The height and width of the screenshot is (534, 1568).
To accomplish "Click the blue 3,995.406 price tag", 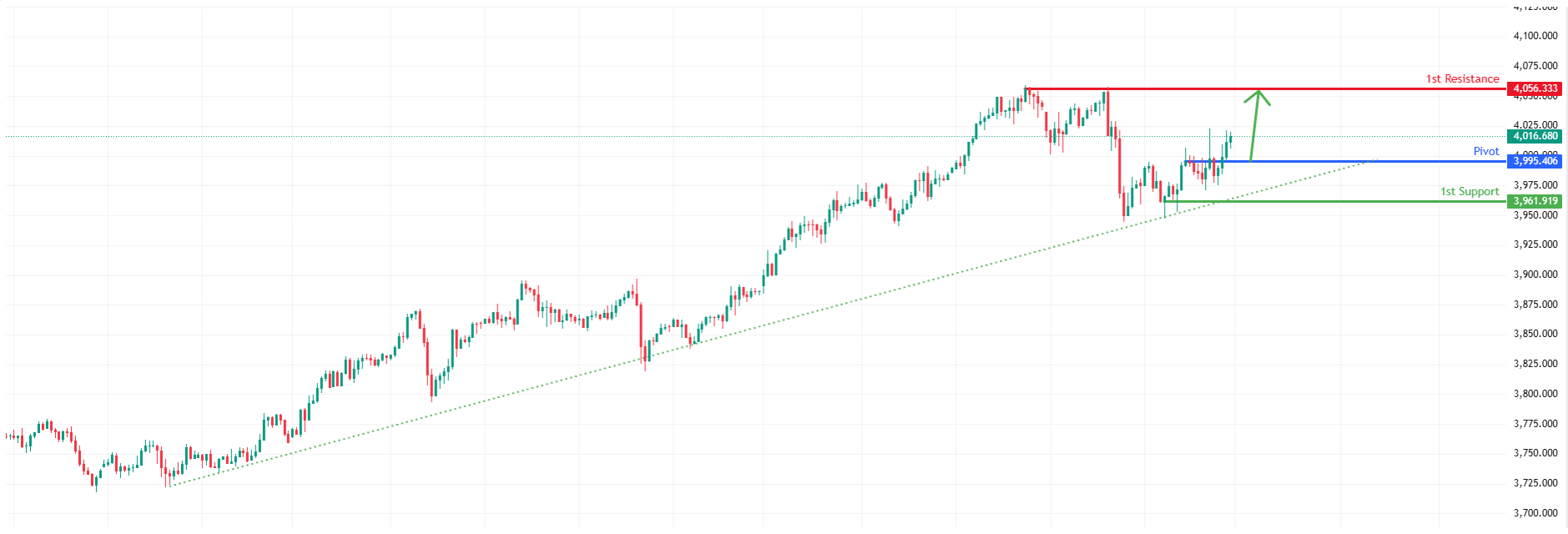I will (x=1535, y=161).
